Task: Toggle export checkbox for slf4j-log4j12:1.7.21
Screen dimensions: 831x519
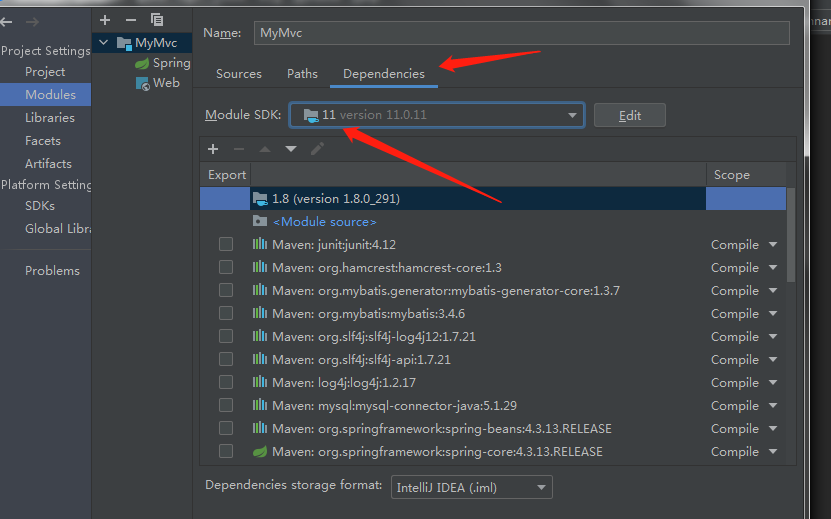Action: coord(226,336)
